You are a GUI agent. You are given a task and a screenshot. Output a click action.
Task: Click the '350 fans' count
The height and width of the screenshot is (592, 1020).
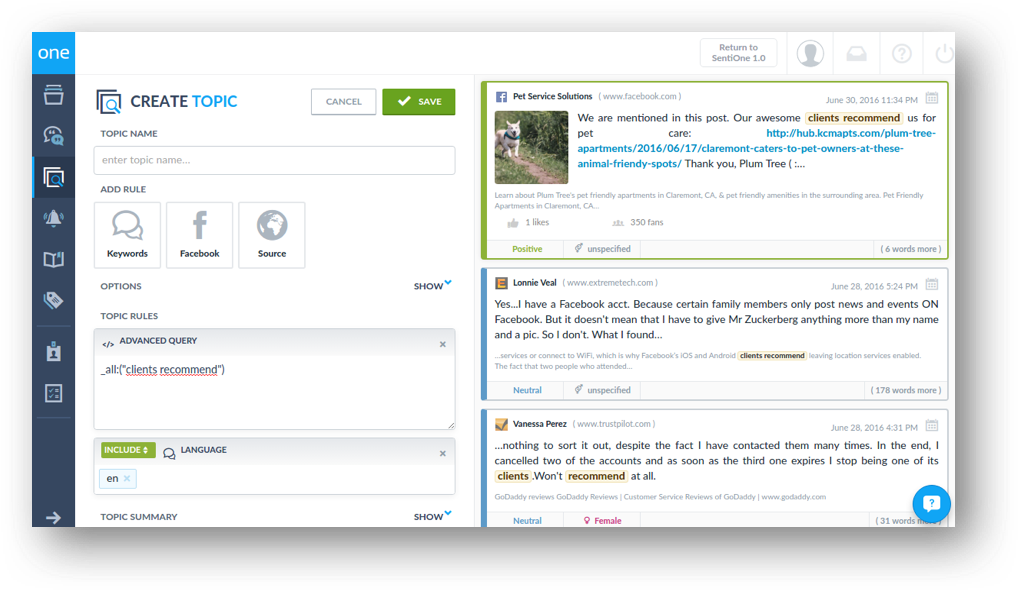pos(647,222)
